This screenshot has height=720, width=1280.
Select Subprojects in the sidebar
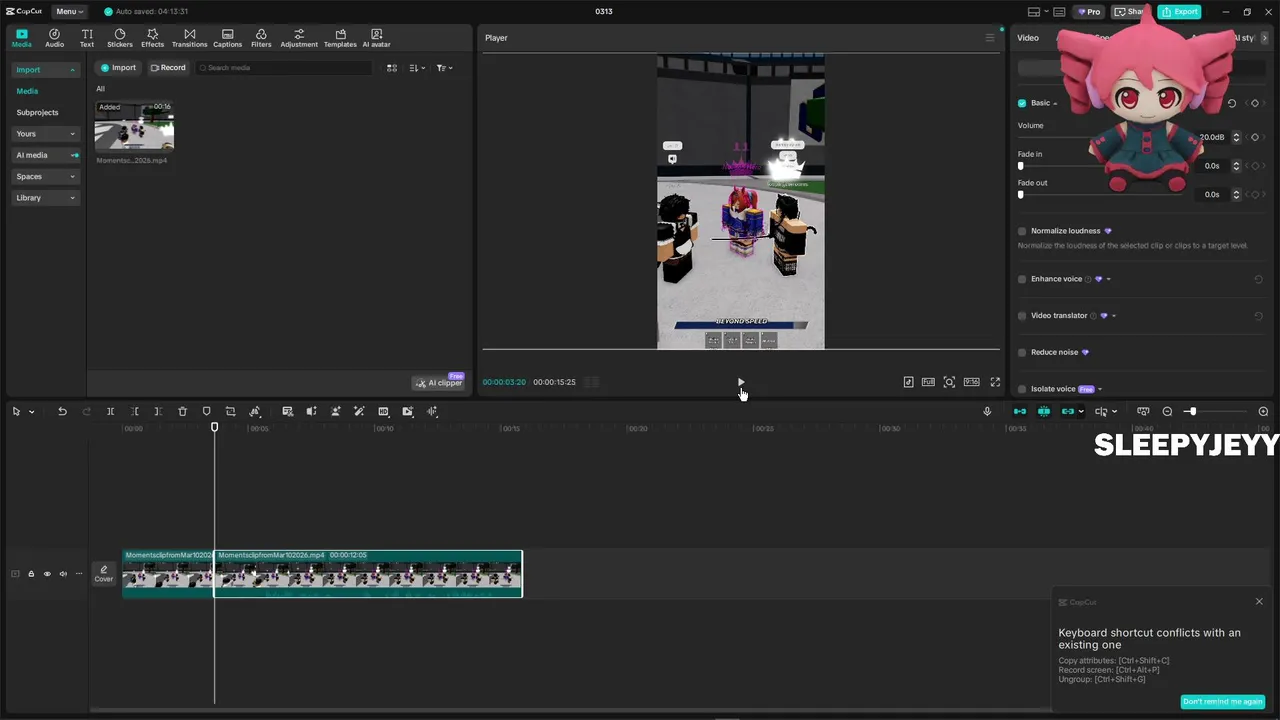(37, 112)
